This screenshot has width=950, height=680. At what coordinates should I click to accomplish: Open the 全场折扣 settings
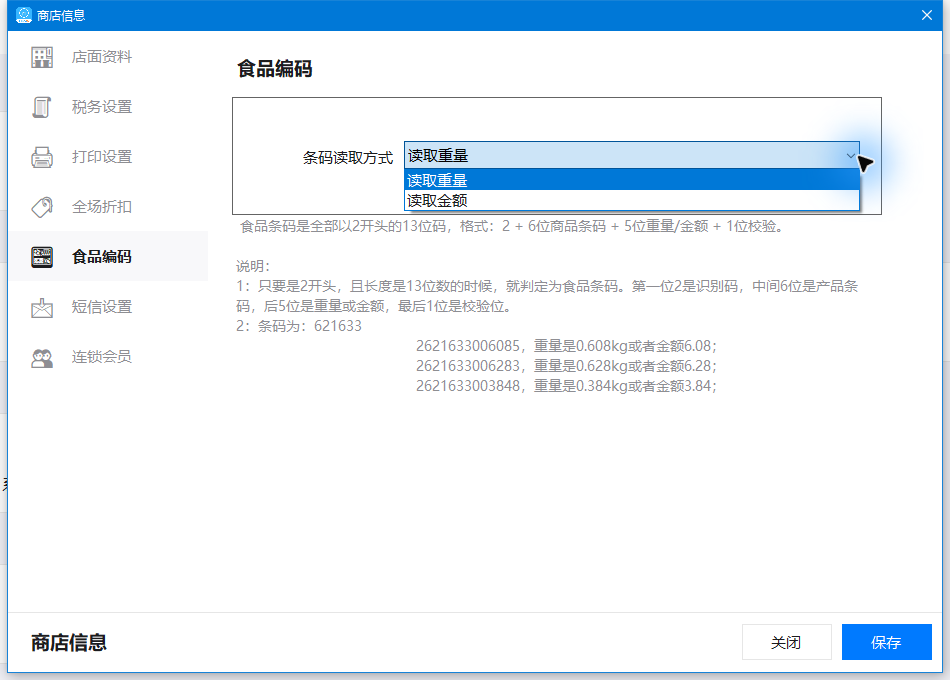[x=108, y=207]
